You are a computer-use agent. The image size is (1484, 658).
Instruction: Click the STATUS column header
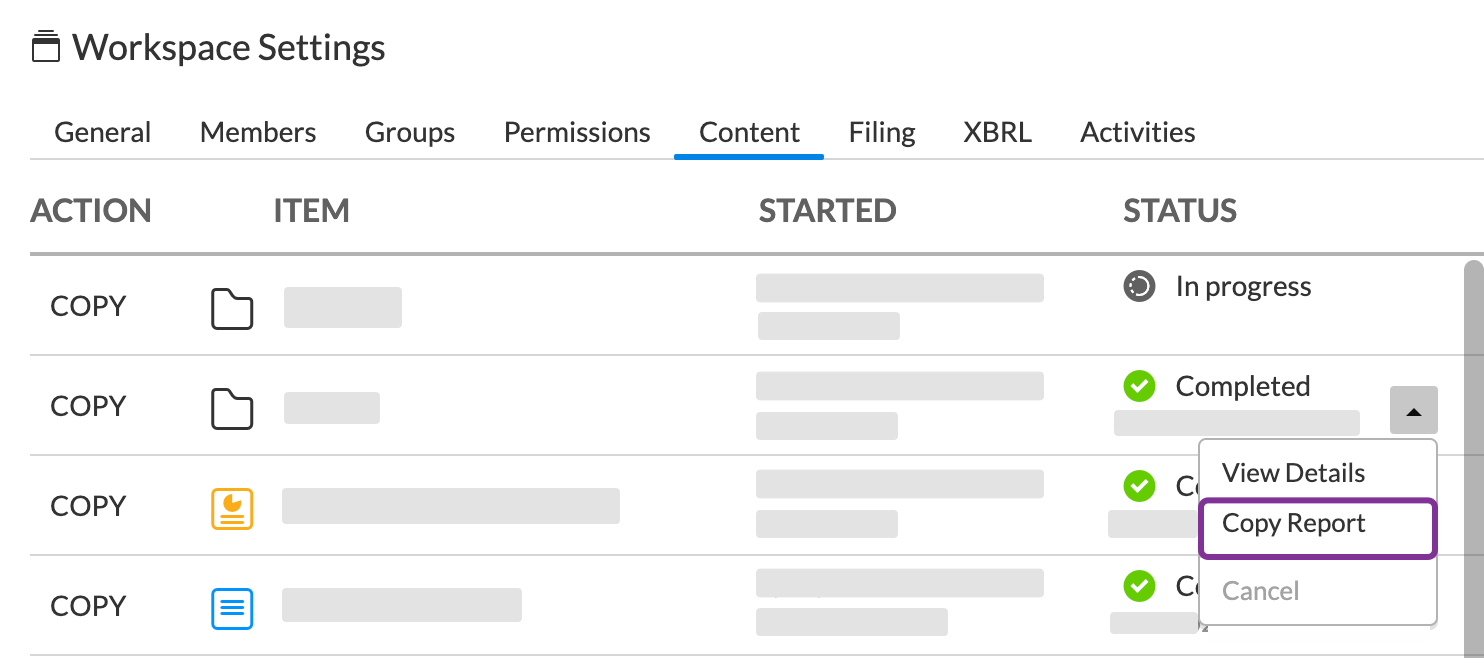1180,210
